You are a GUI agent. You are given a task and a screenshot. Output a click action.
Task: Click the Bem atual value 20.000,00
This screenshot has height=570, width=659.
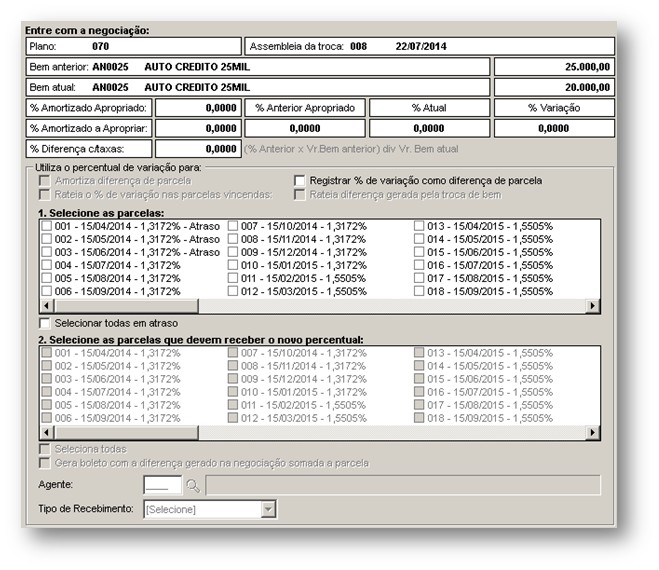[554, 87]
